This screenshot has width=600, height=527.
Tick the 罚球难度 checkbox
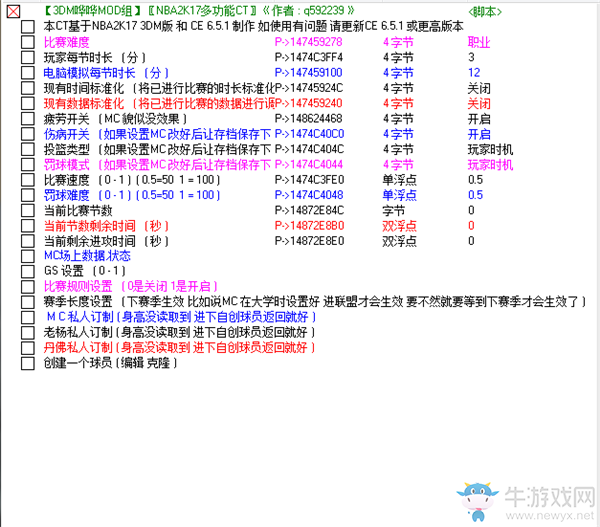click(x=28, y=195)
